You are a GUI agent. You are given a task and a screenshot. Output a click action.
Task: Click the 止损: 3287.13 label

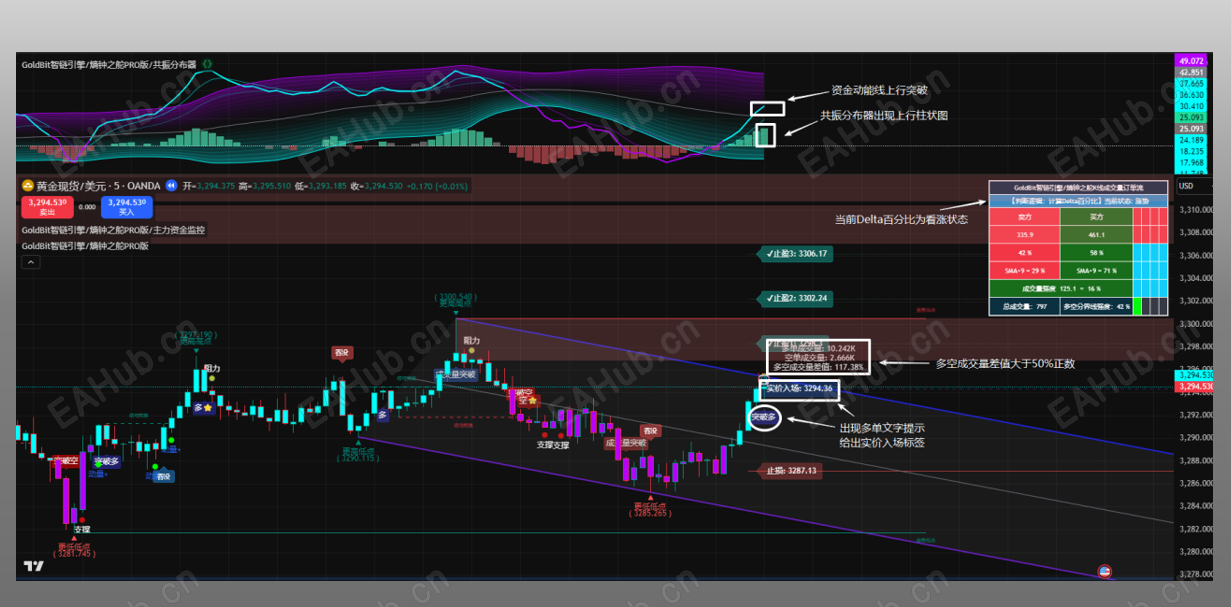(790, 470)
